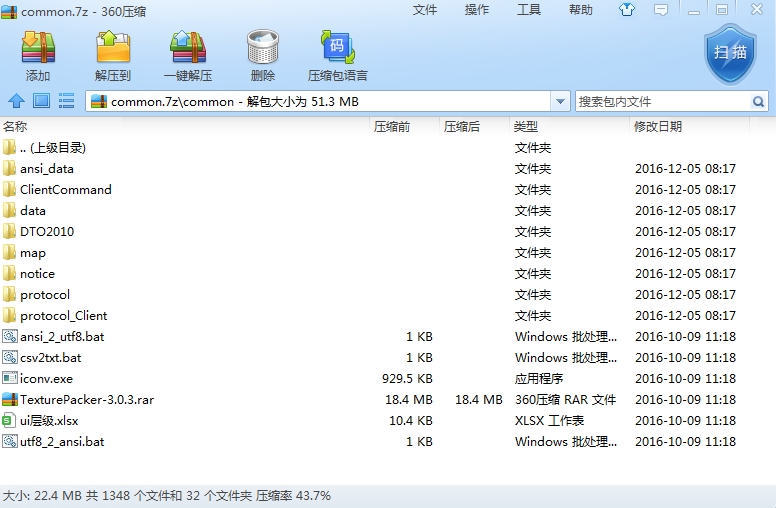Switch to the large icon view
The width and height of the screenshot is (776, 508).
tap(41, 101)
